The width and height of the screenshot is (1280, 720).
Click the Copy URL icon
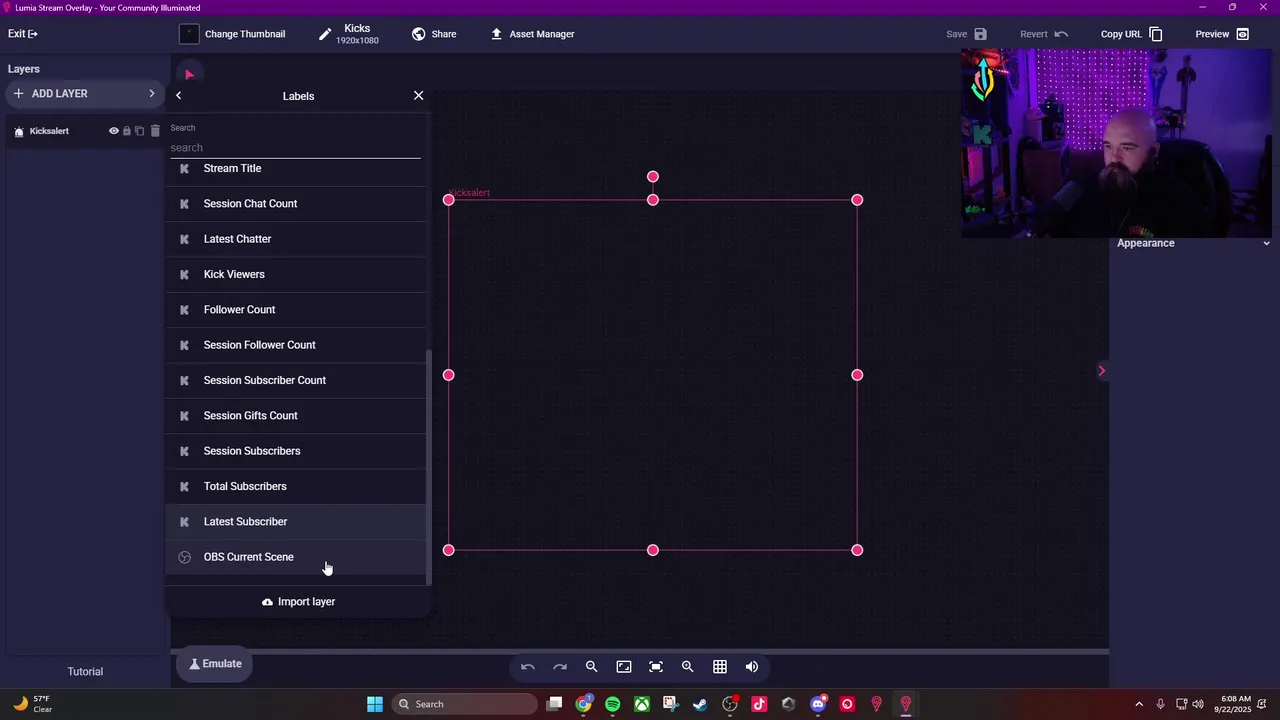tap(1155, 34)
